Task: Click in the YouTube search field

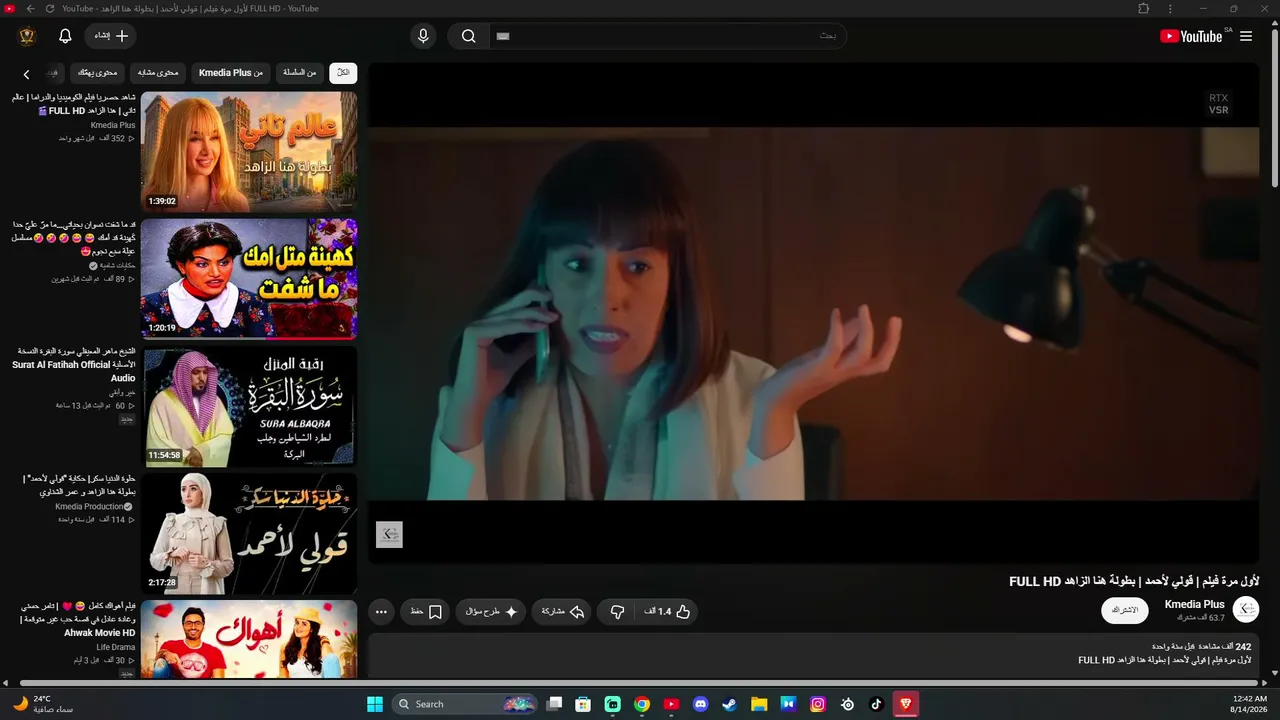Action: pos(668,36)
